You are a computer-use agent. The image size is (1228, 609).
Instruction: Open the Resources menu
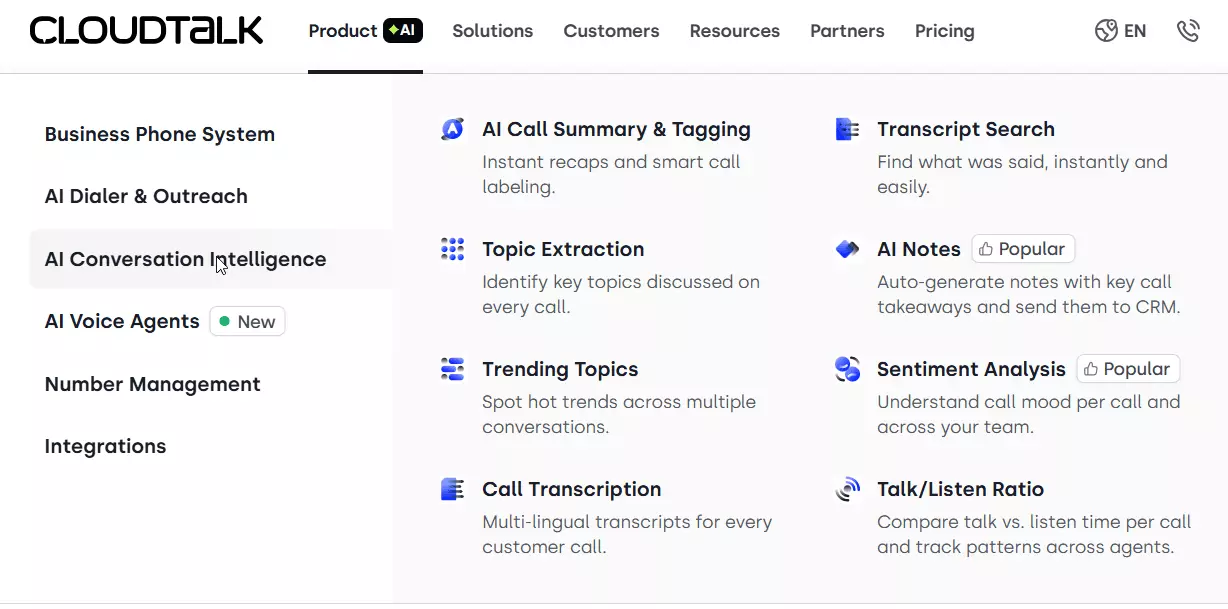coord(734,31)
